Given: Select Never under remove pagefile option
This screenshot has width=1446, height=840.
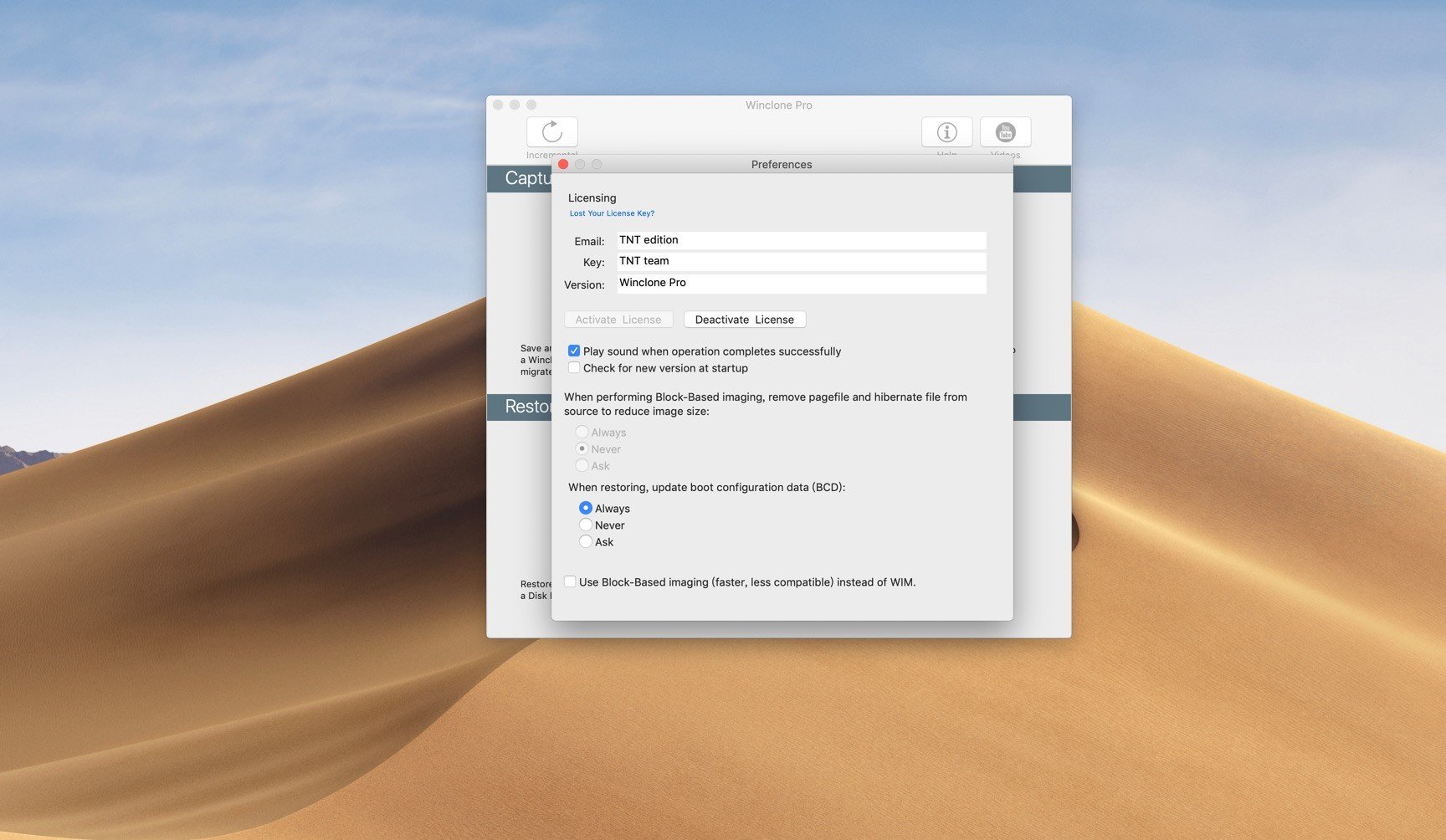Looking at the screenshot, I should coord(582,448).
